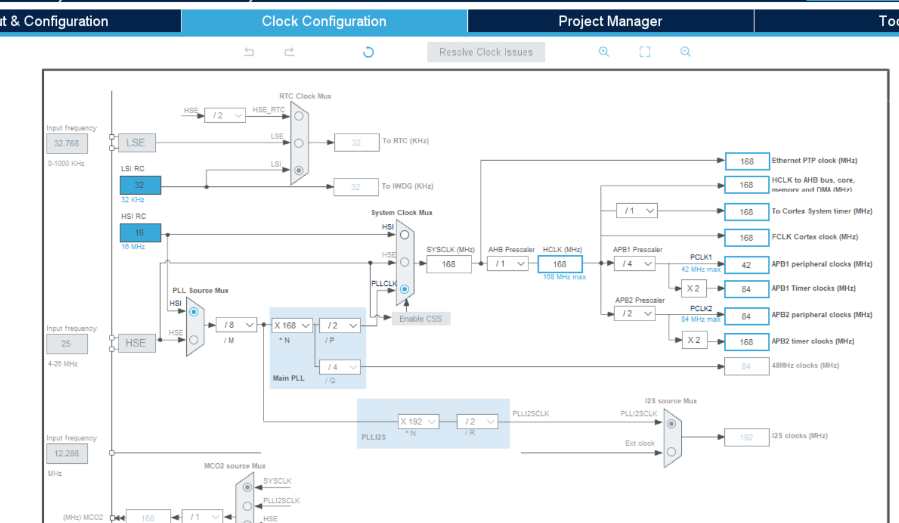This screenshot has width=899, height=523.
Task: Click To Cortex System timer value box
Action: coord(747,212)
